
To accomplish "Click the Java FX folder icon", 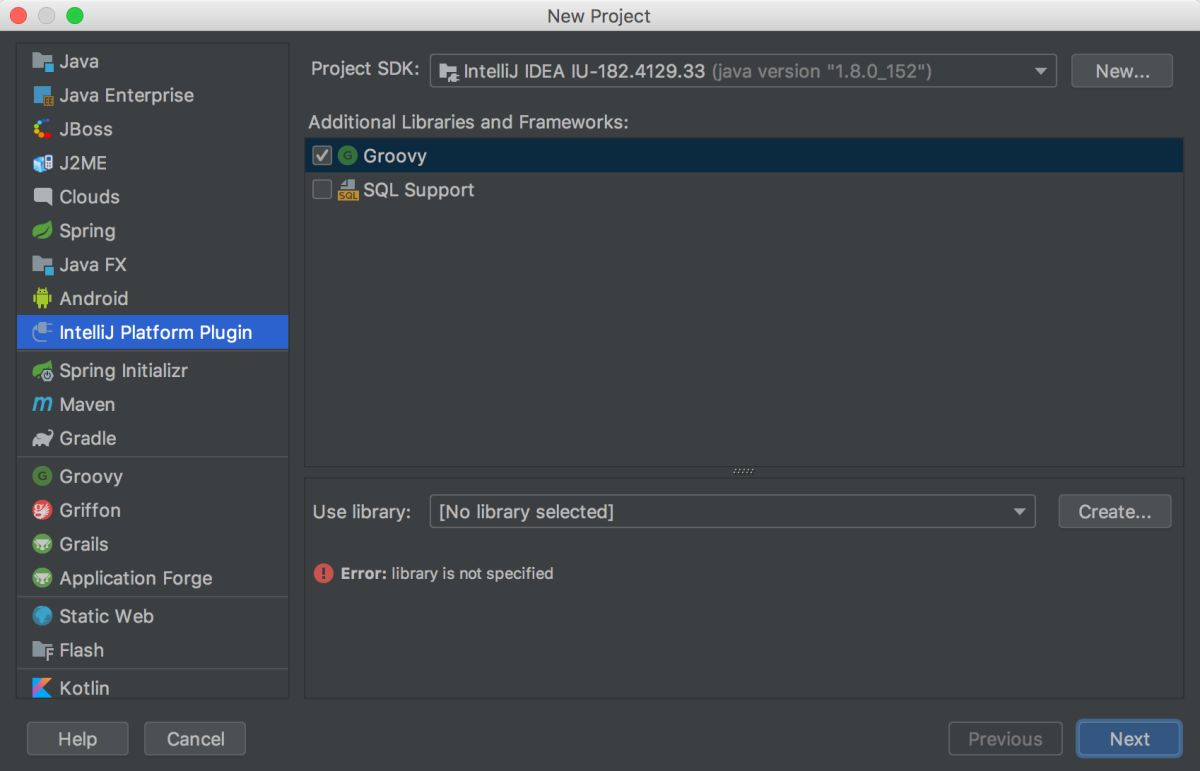I will click(42, 265).
